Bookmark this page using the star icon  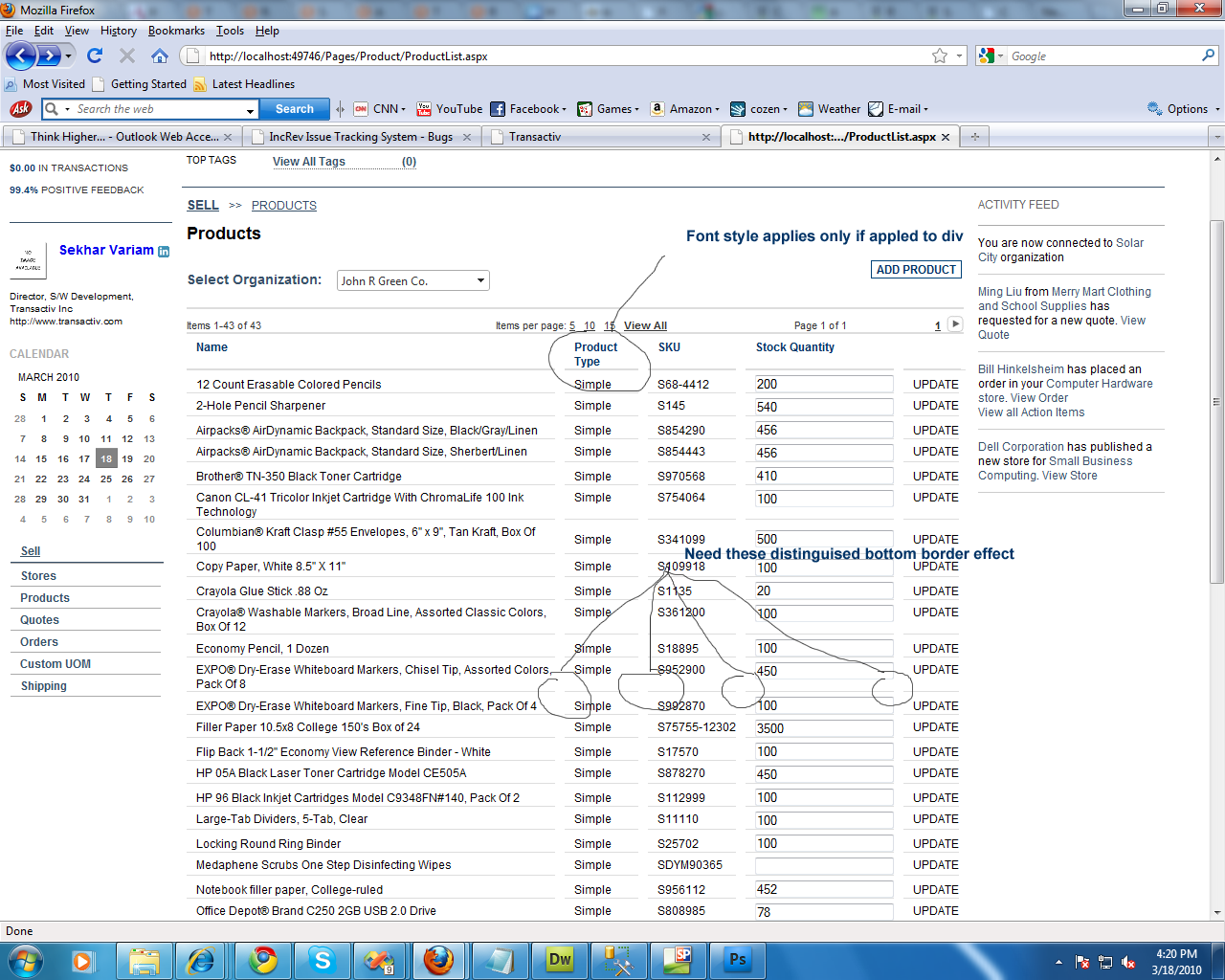940,56
